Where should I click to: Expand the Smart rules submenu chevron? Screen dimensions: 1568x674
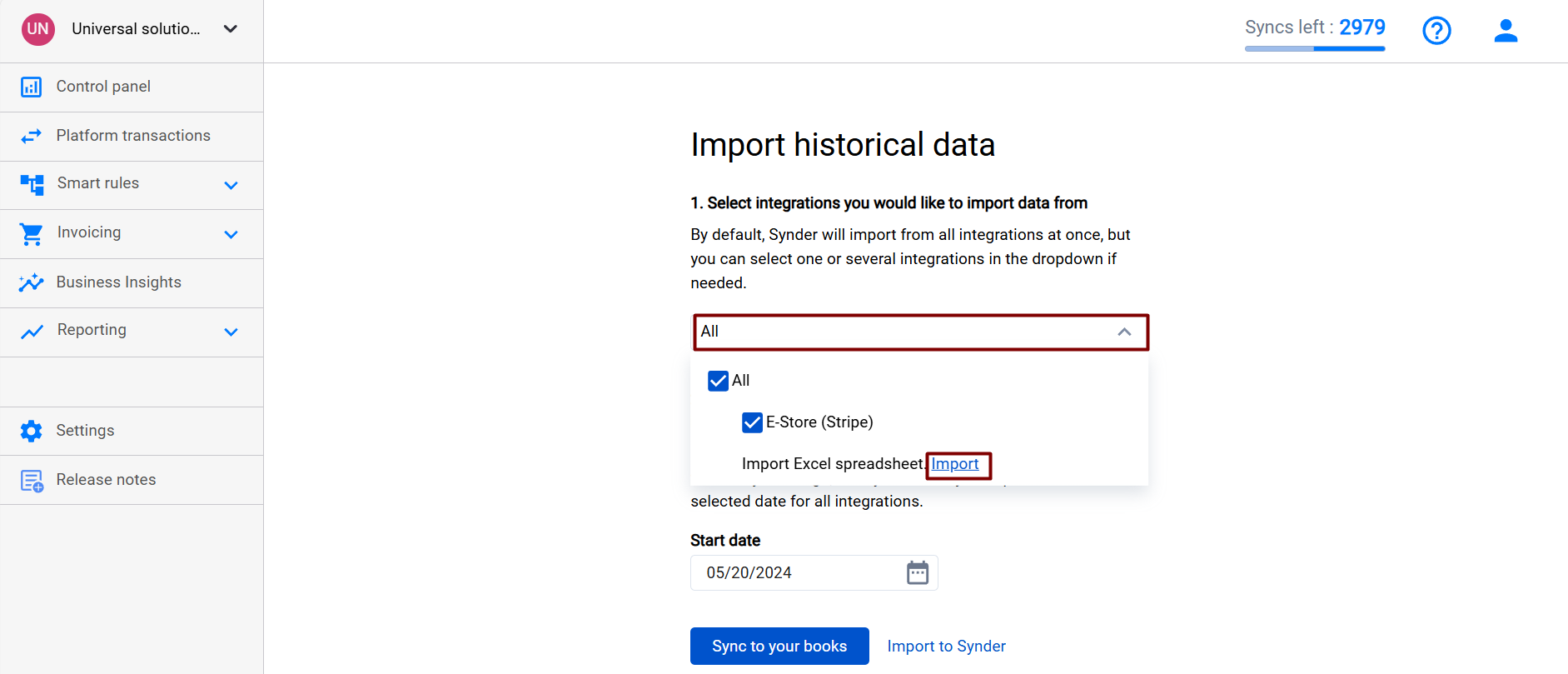(231, 185)
